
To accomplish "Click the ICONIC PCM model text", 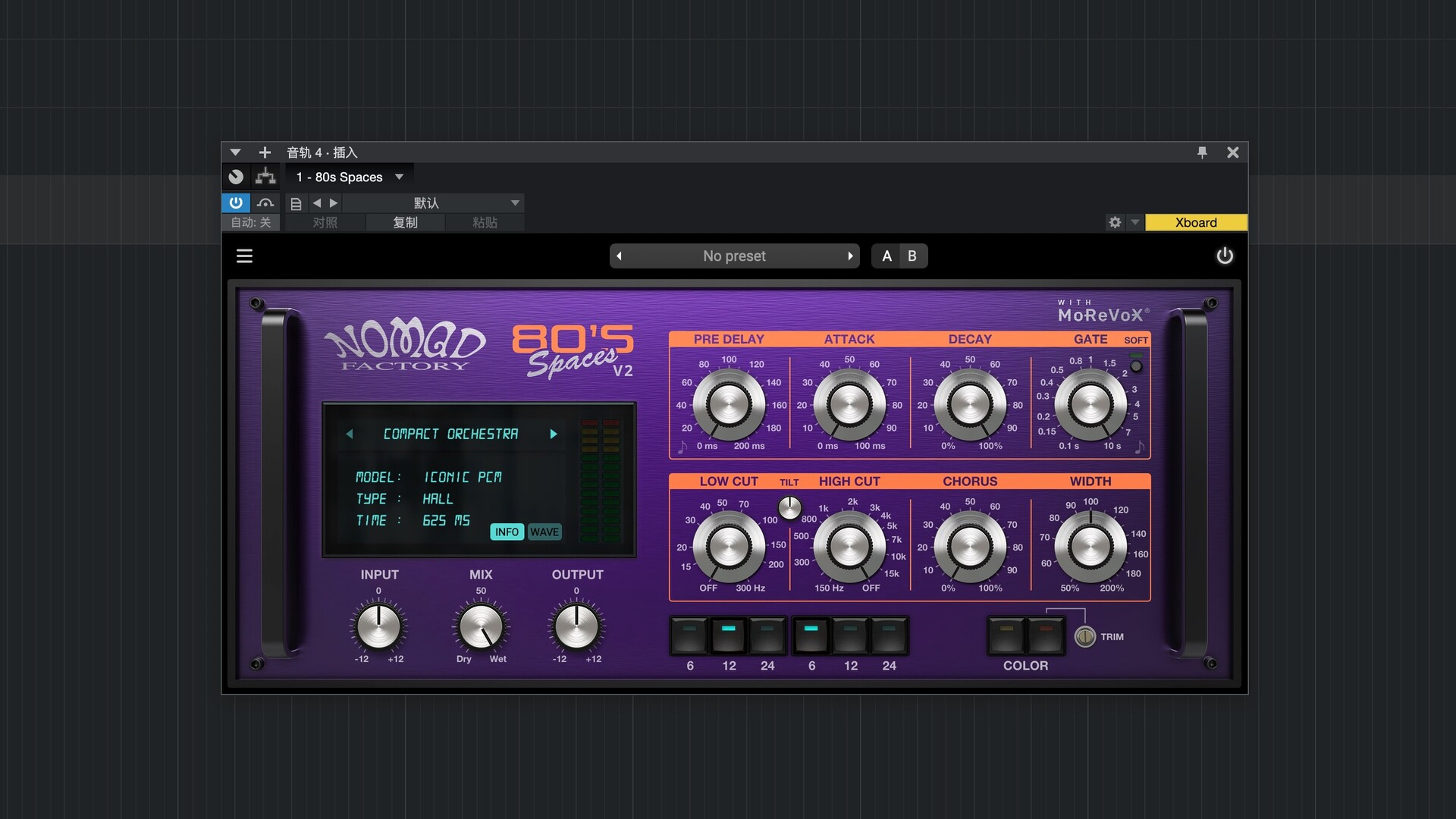I will tap(463, 477).
